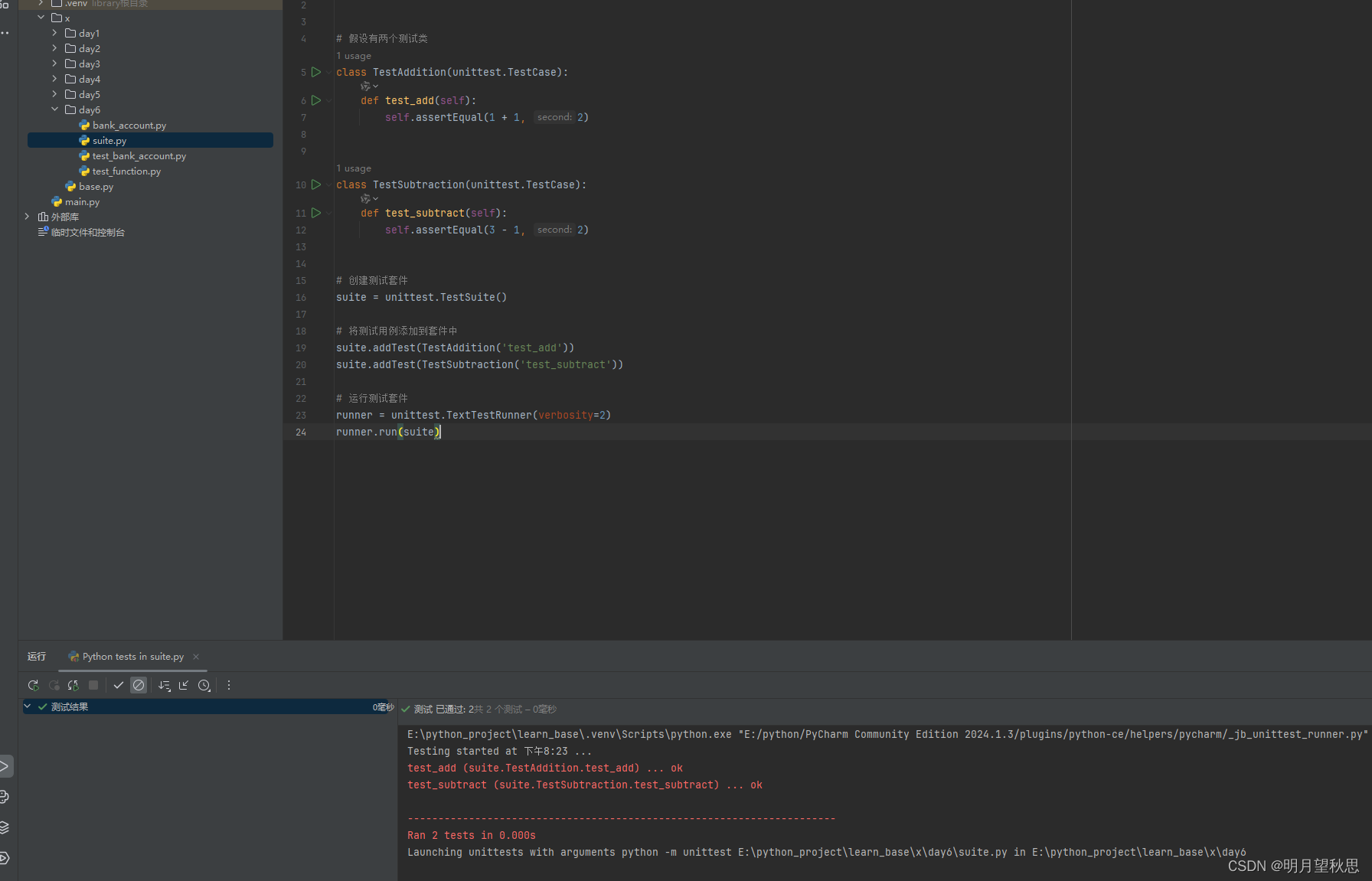Run TestAddition class from the gutter
1372x881 pixels.
tap(316, 72)
